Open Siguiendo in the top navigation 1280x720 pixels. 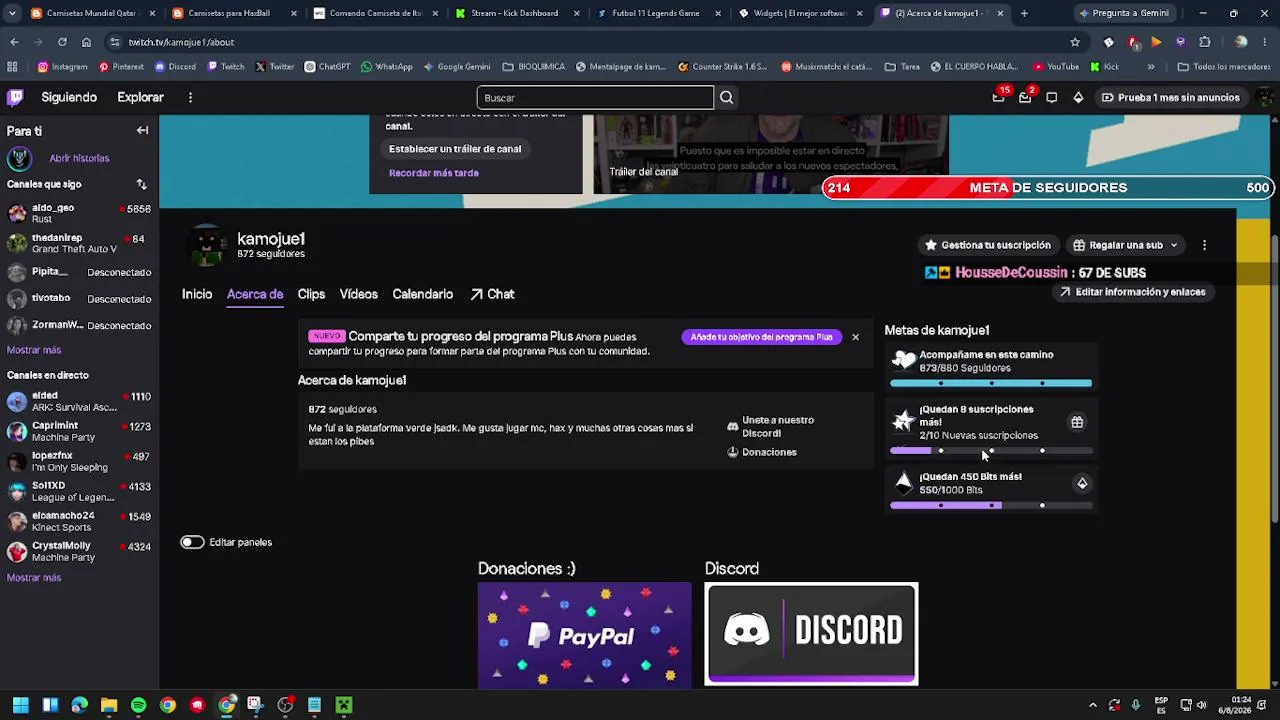click(69, 97)
